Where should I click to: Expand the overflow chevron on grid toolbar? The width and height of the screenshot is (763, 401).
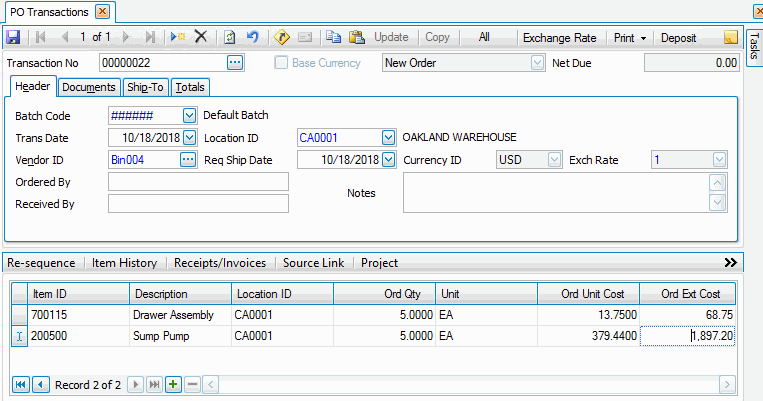[x=730, y=262]
